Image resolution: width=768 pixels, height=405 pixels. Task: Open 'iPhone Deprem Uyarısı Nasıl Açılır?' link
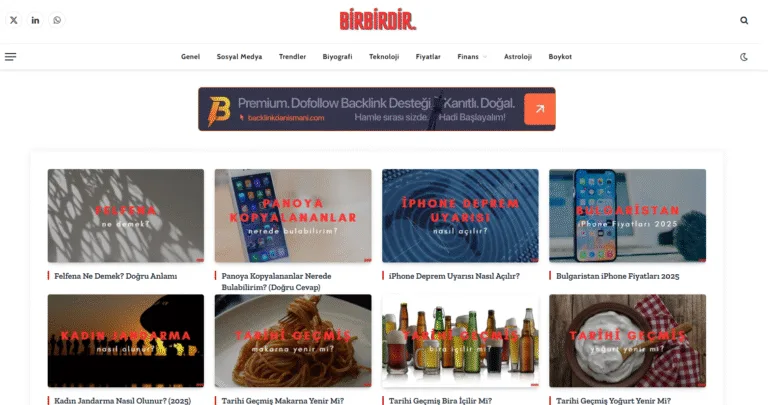[454, 276]
